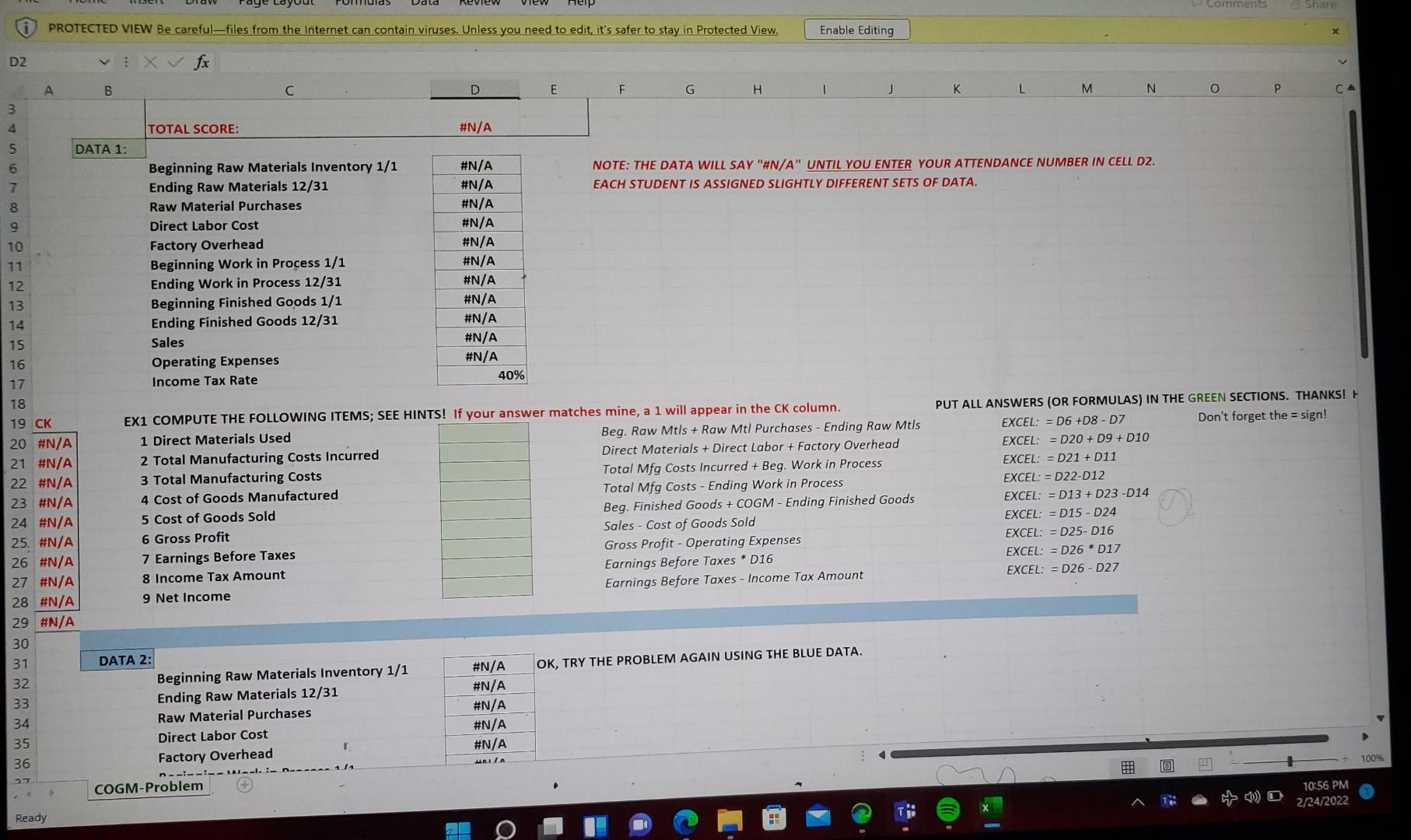Add a new sheet with the plus icon

coord(245,785)
